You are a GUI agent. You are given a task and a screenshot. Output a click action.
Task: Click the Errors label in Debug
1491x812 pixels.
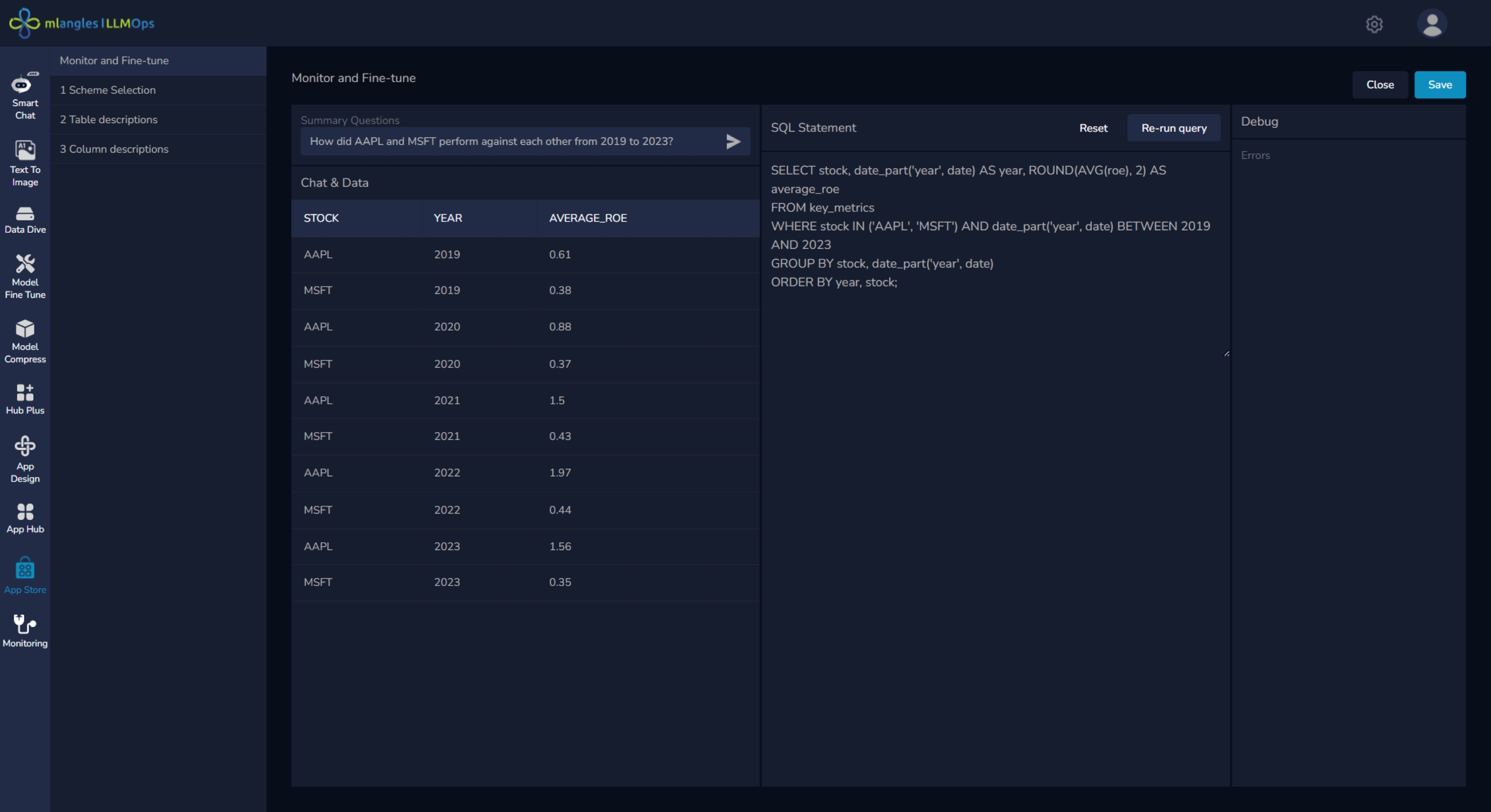coord(1255,156)
